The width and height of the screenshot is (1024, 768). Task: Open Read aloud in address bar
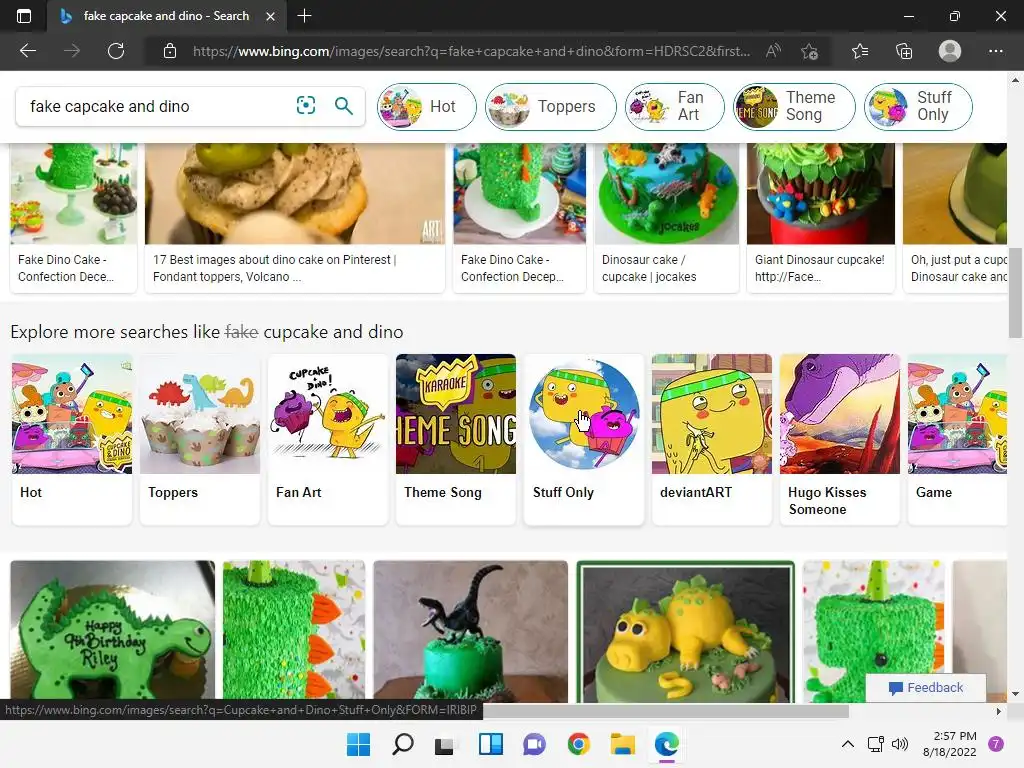[x=773, y=51]
